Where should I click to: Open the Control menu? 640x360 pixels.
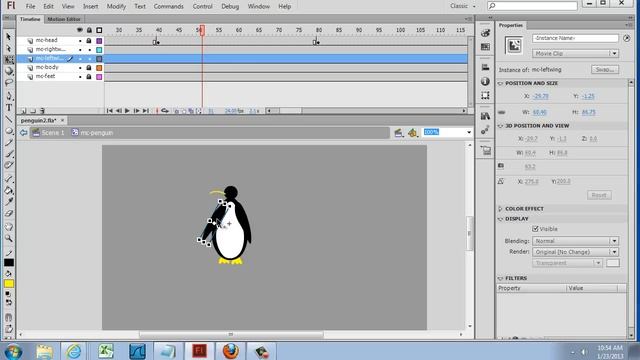pyautogui.click(x=202, y=7)
